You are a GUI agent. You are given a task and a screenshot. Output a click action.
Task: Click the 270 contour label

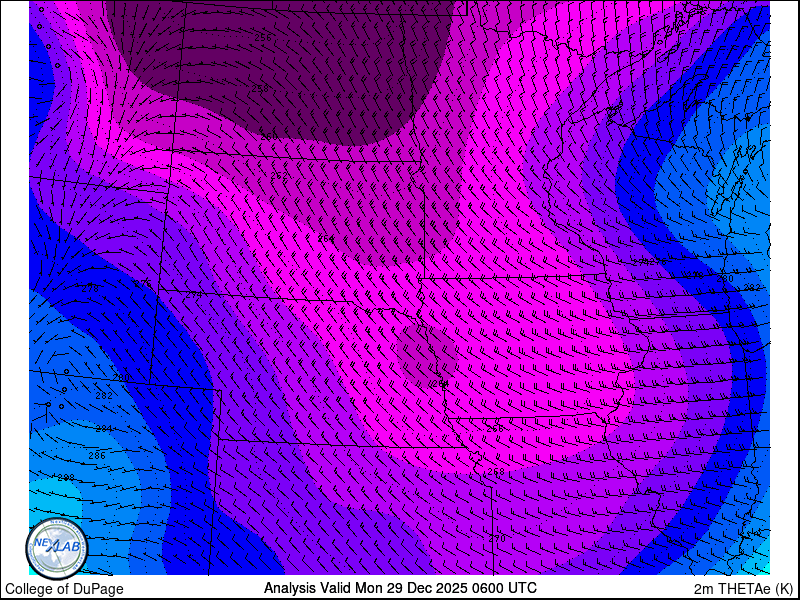[497, 538]
